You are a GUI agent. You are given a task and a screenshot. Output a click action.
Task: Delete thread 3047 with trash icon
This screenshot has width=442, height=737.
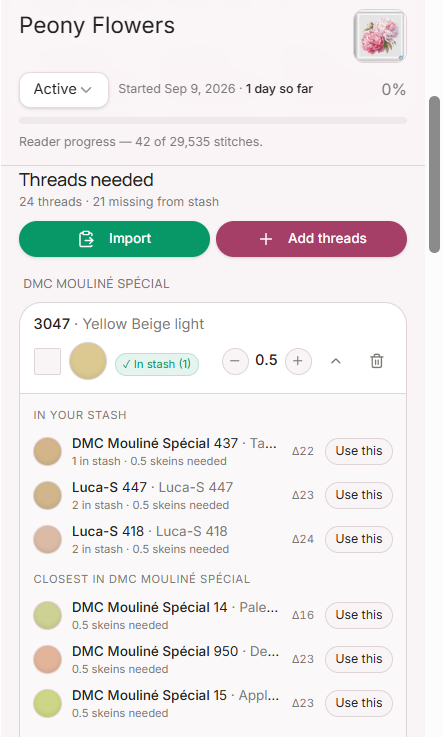coord(377,361)
